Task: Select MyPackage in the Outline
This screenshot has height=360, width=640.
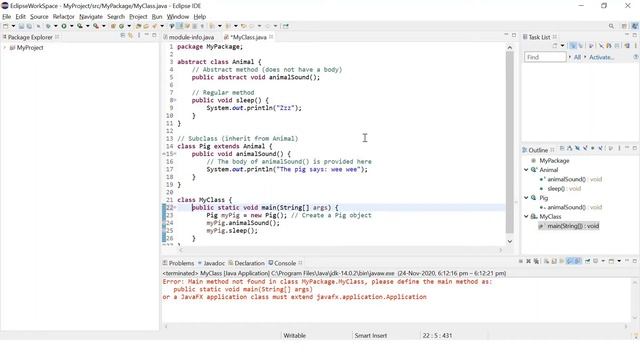Action: click(x=554, y=161)
